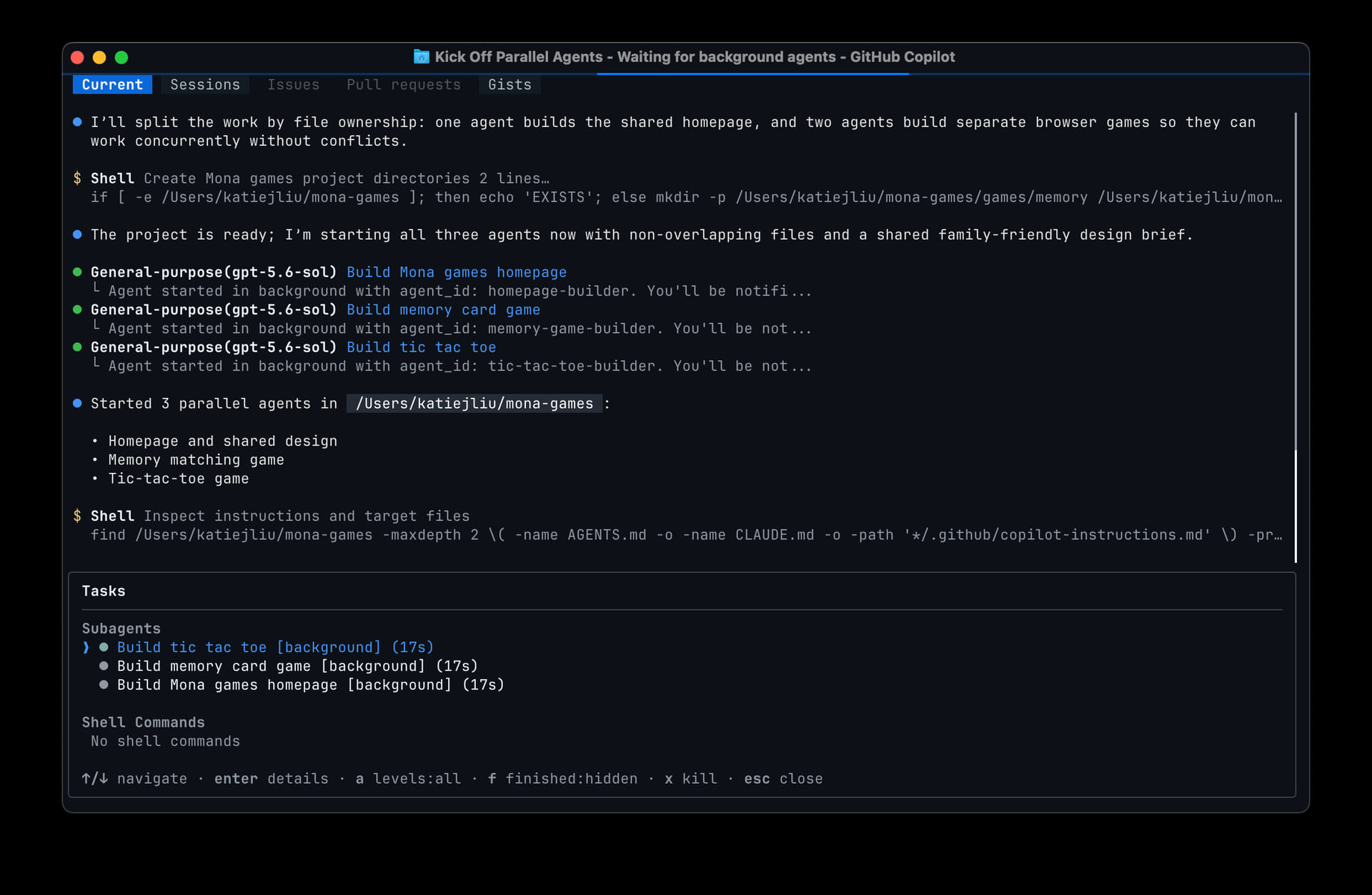Open the Sessions tab

pyautogui.click(x=205, y=84)
